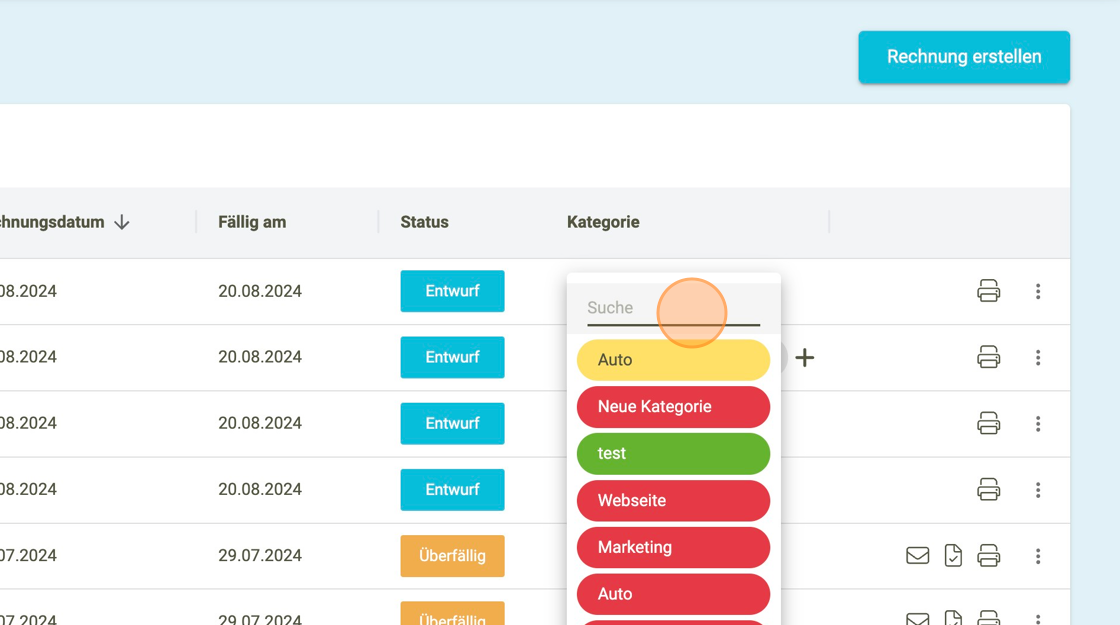The width and height of the screenshot is (1120, 625).
Task: Click the plus icon beside the category dropdown
Action: pyautogui.click(x=804, y=358)
